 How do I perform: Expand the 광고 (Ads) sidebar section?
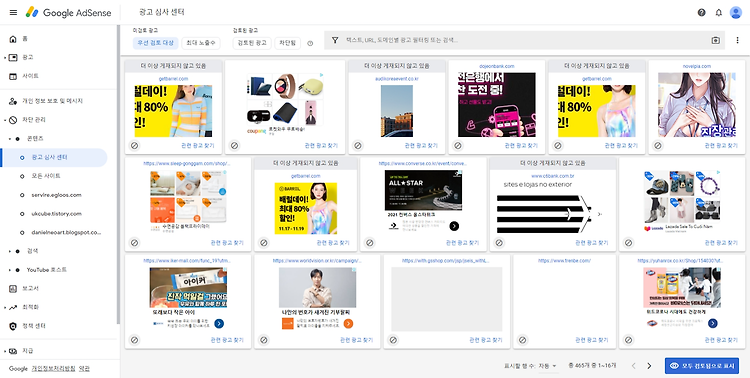pyautogui.click(x=5, y=57)
